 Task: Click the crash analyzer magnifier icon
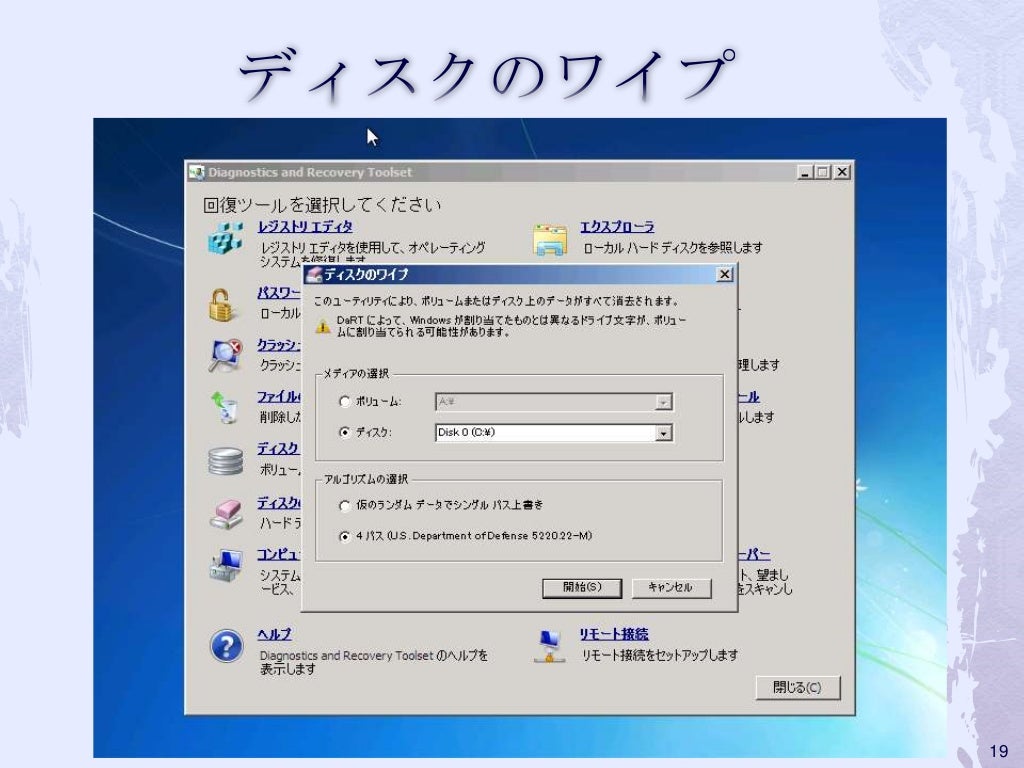(x=225, y=356)
